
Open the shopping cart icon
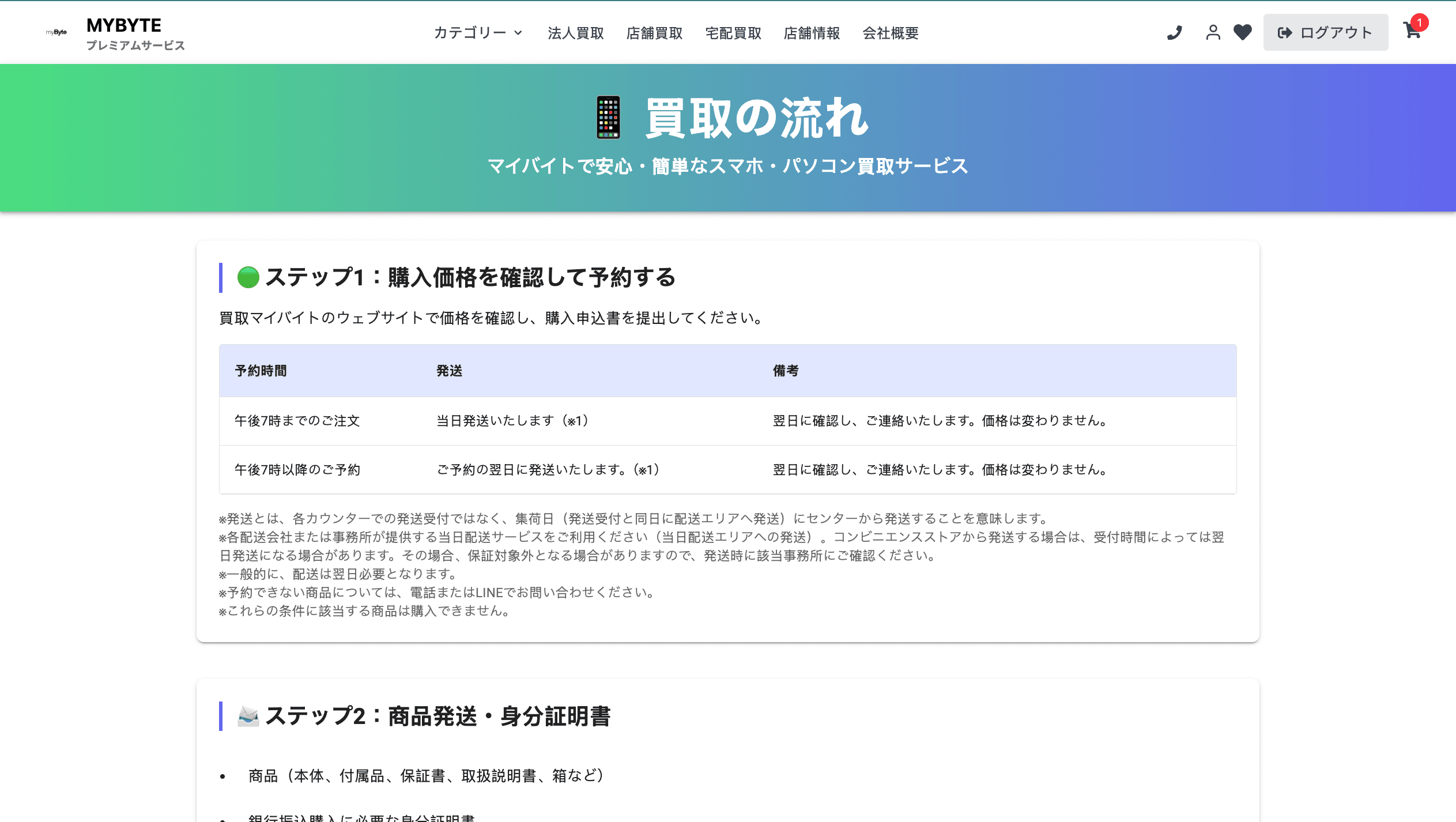coord(1411,31)
